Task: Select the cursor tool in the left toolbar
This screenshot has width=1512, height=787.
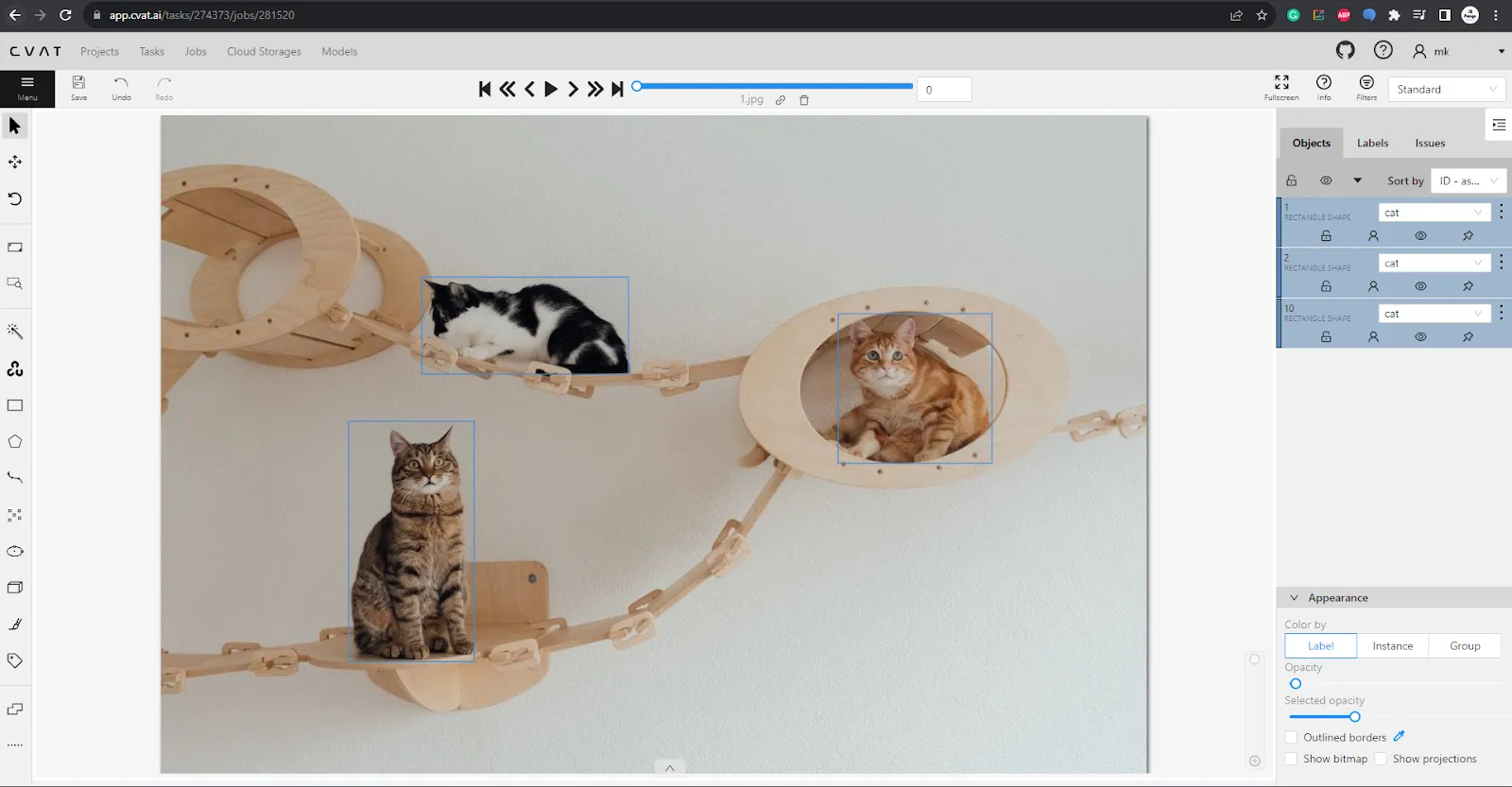Action: (15, 126)
